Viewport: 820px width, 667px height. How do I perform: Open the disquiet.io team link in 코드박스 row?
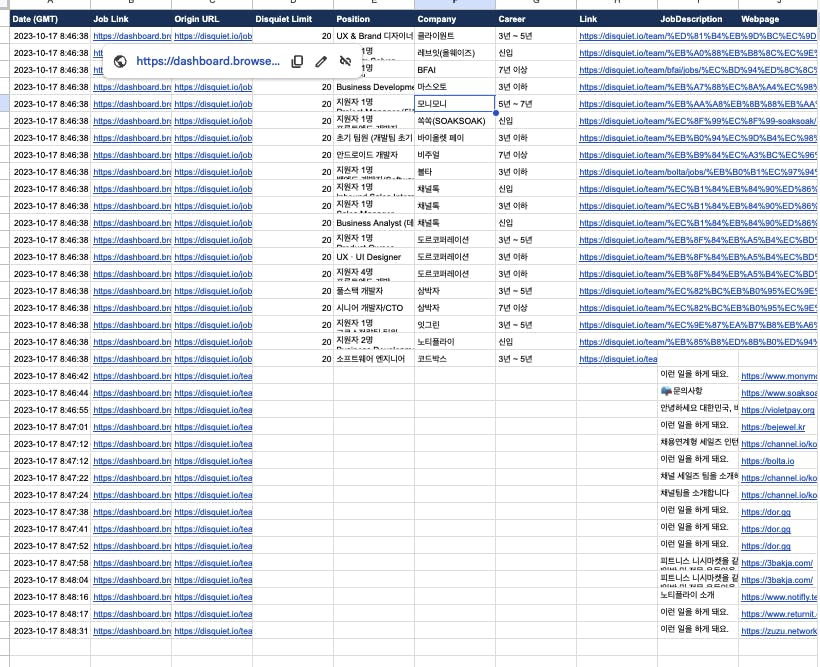(x=618, y=359)
